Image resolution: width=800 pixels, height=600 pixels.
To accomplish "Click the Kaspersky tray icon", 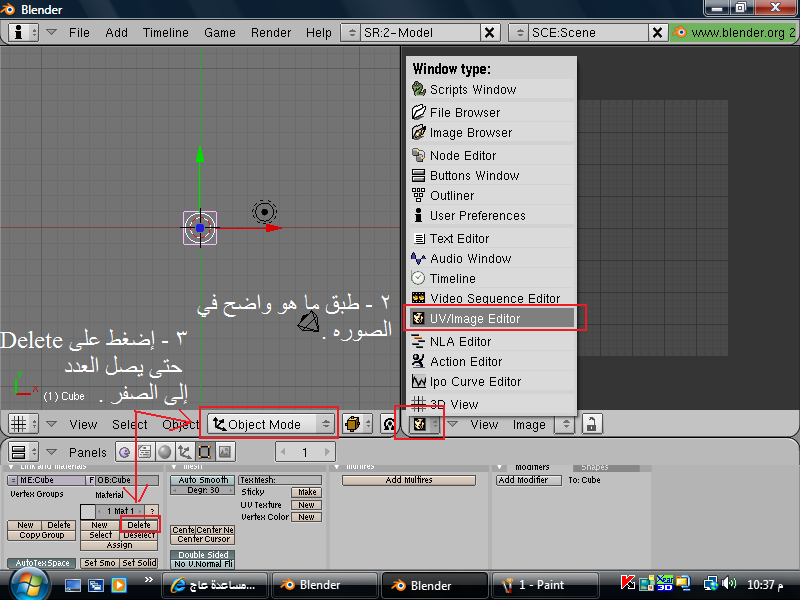I will point(628,583).
